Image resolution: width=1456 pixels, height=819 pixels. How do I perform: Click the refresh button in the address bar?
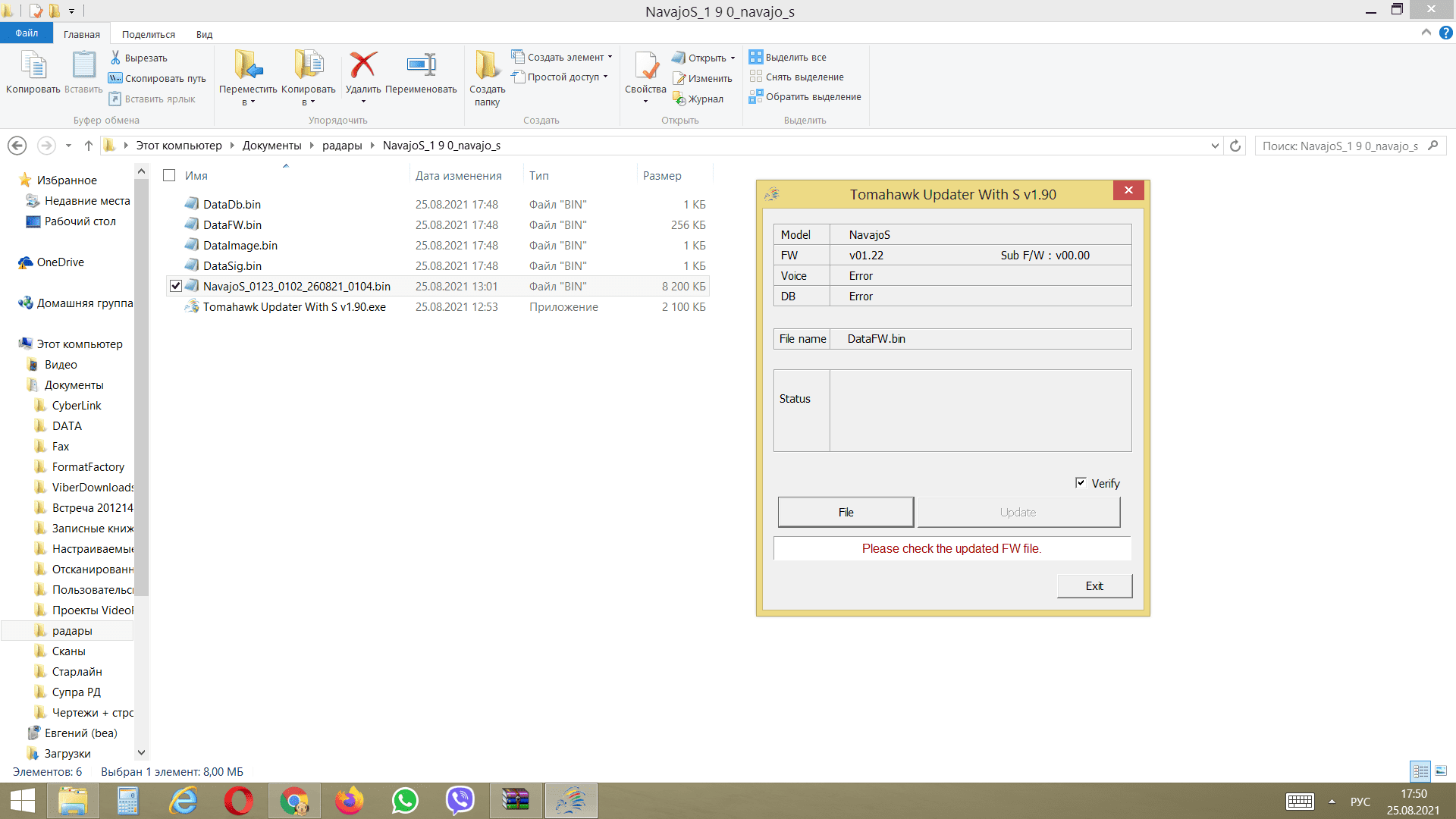[1235, 146]
